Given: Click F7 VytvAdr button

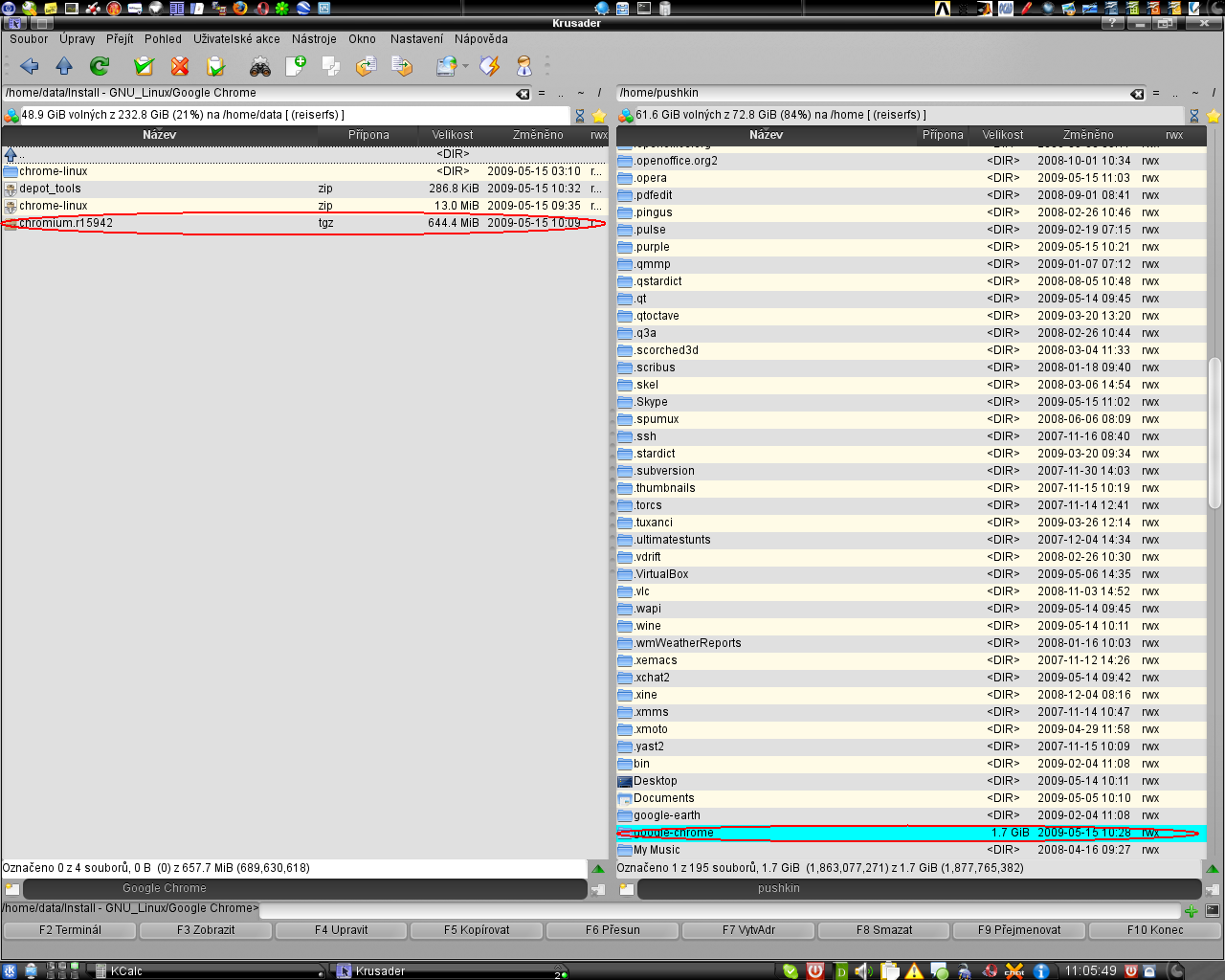Looking at the screenshot, I should (x=748, y=930).
